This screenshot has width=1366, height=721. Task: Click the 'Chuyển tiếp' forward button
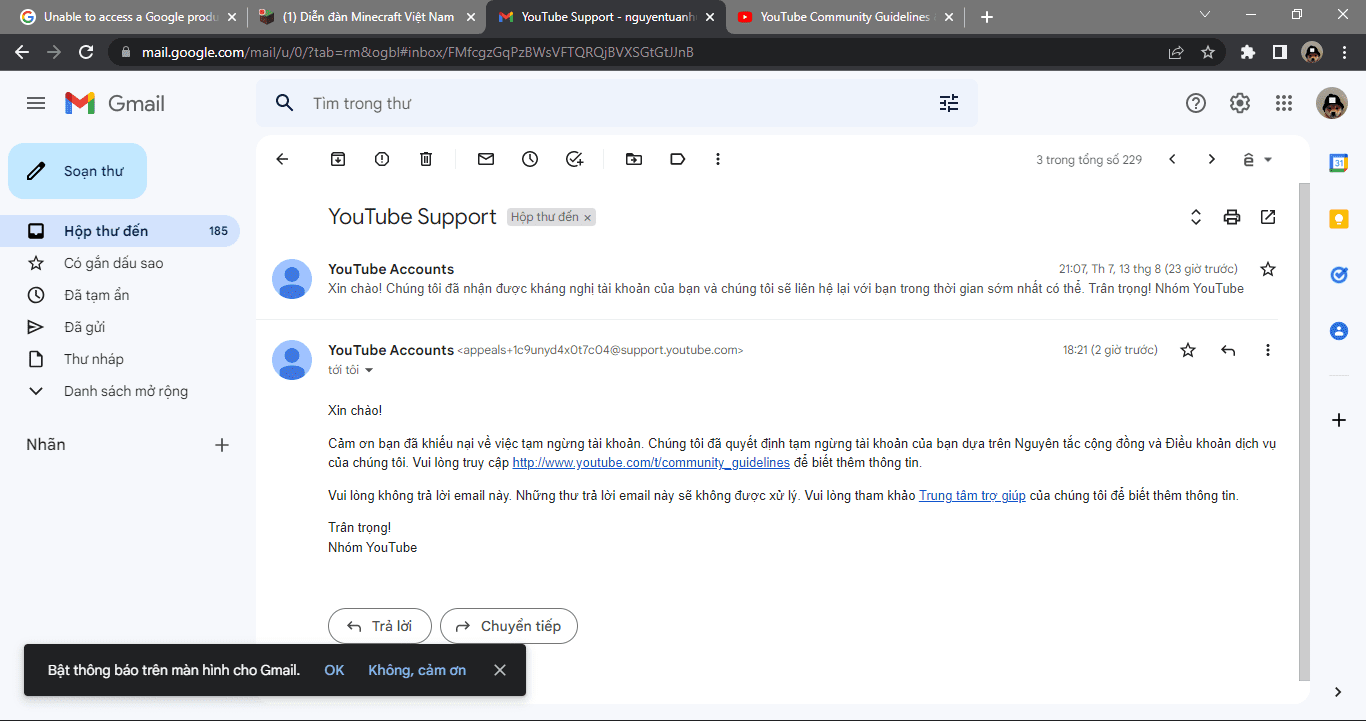[x=509, y=626]
